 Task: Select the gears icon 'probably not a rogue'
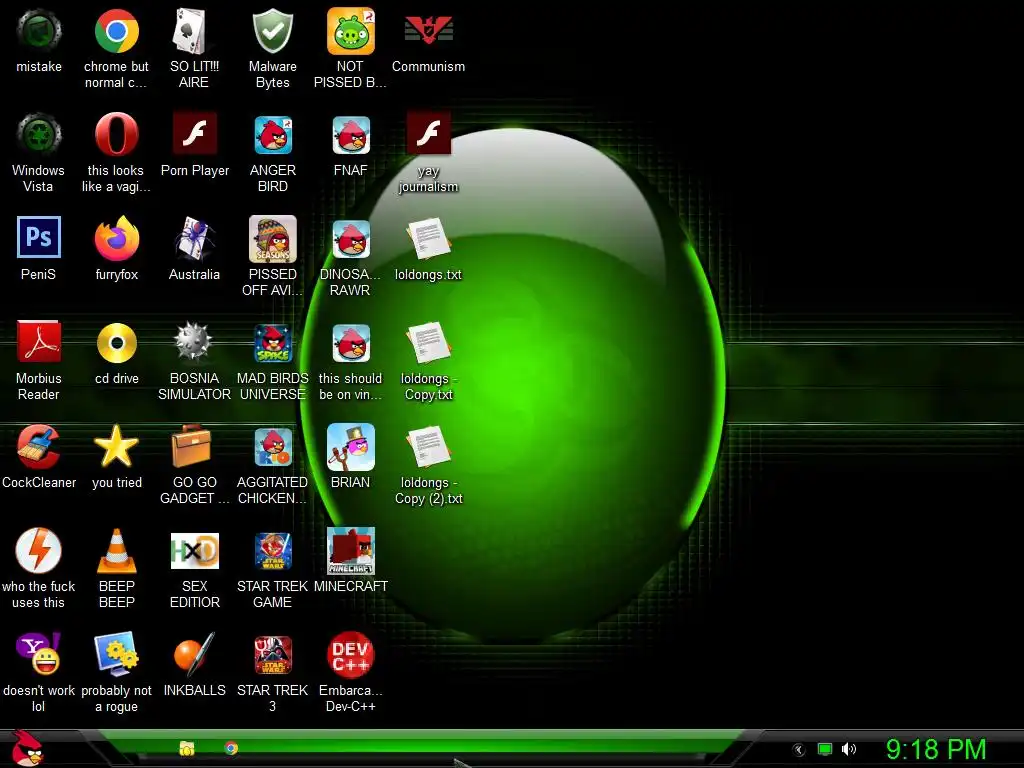(x=116, y=654)
